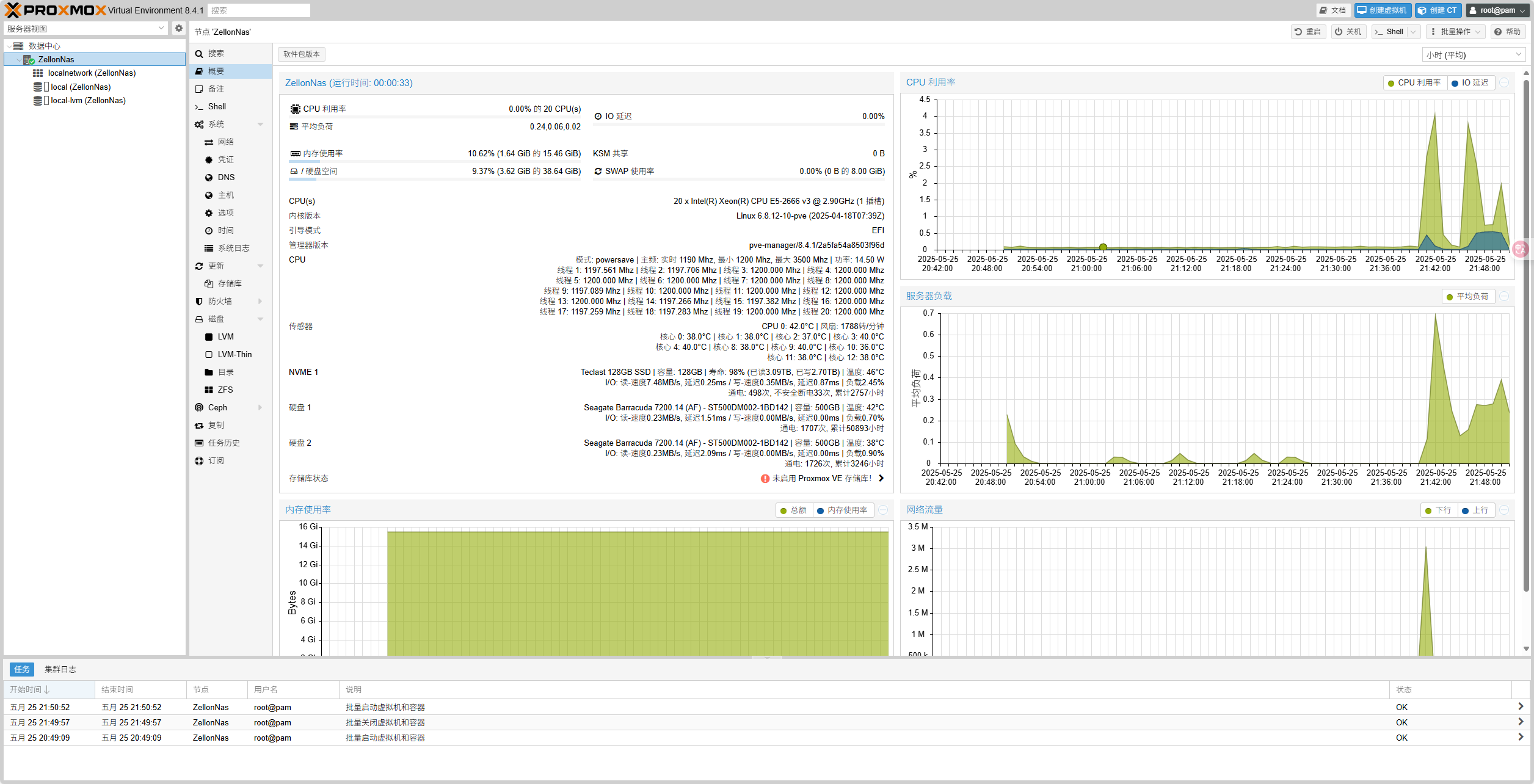Sort by 结束时间 column header
This screenshot has width=1534, height=784.
140,690
